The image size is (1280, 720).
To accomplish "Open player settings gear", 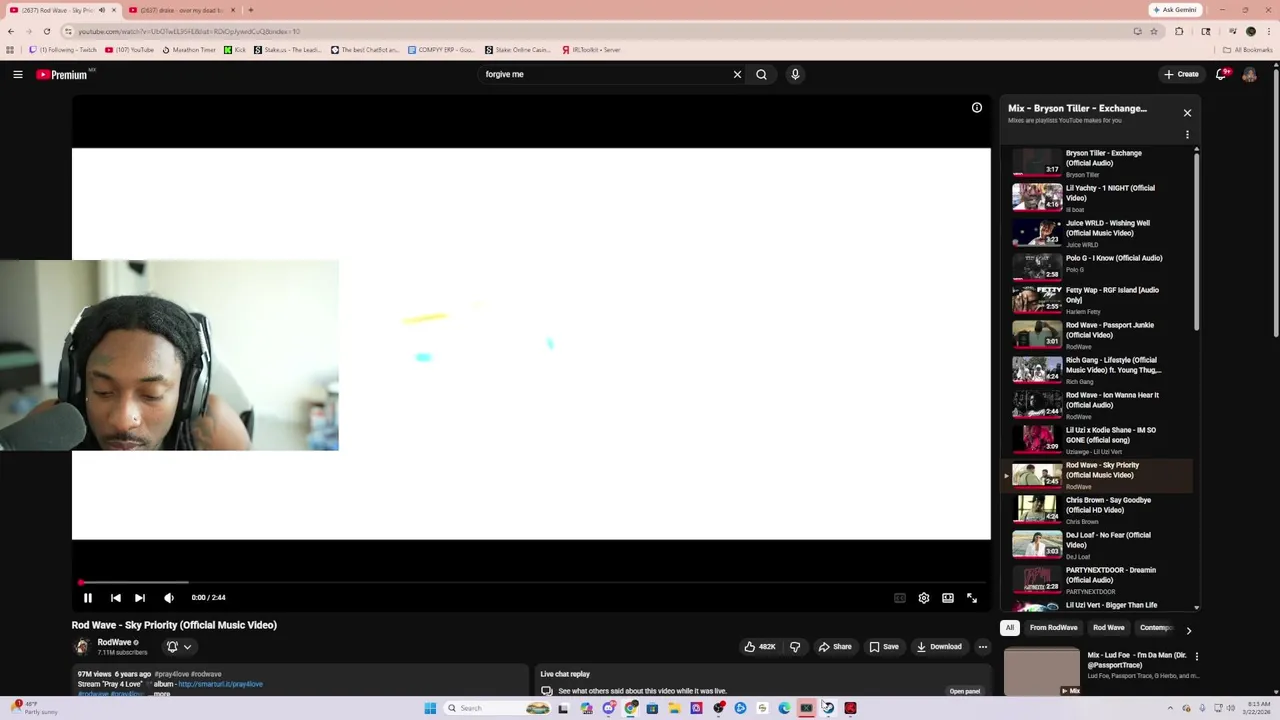I will [924, 598].
